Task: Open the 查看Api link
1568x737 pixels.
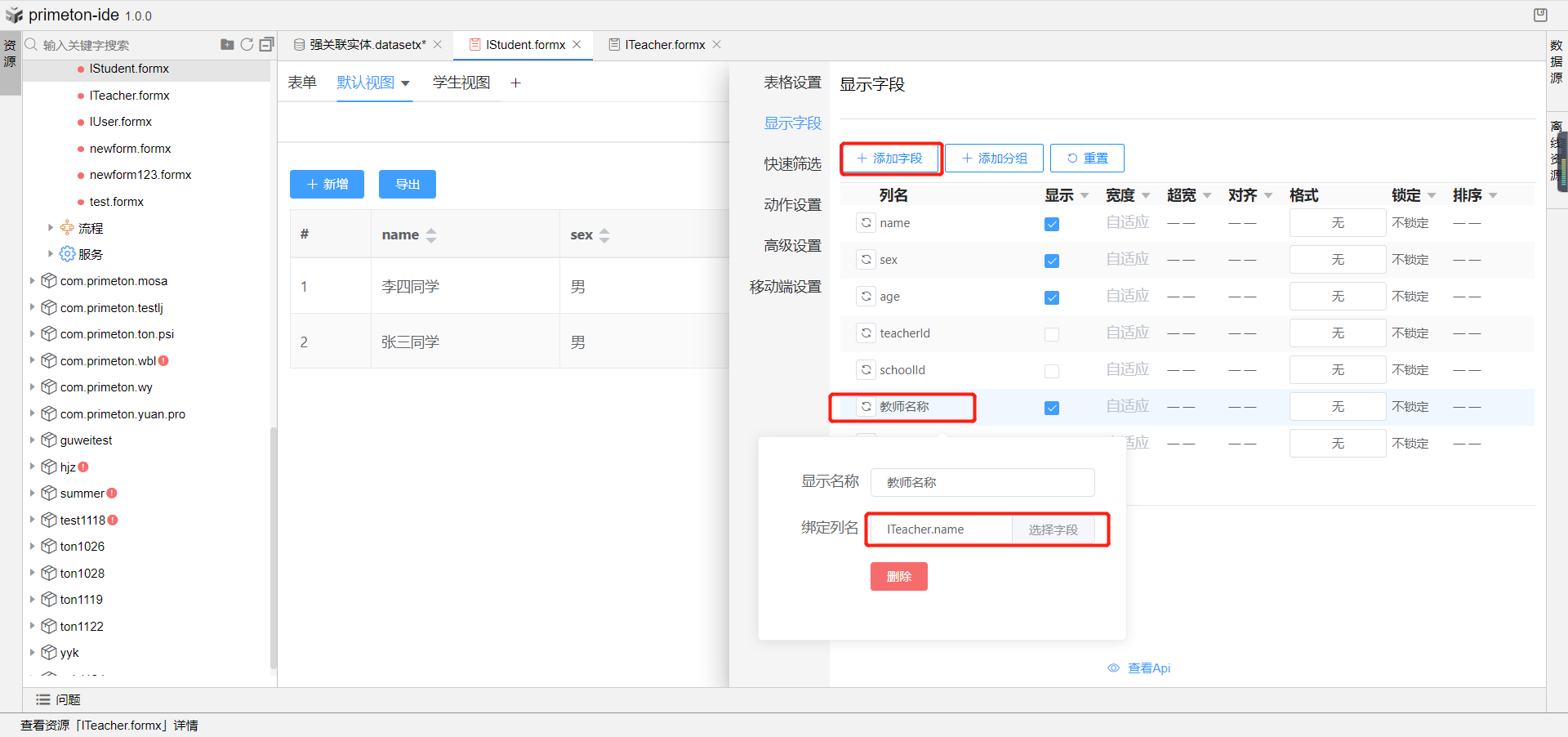Action: [1148, 668]
